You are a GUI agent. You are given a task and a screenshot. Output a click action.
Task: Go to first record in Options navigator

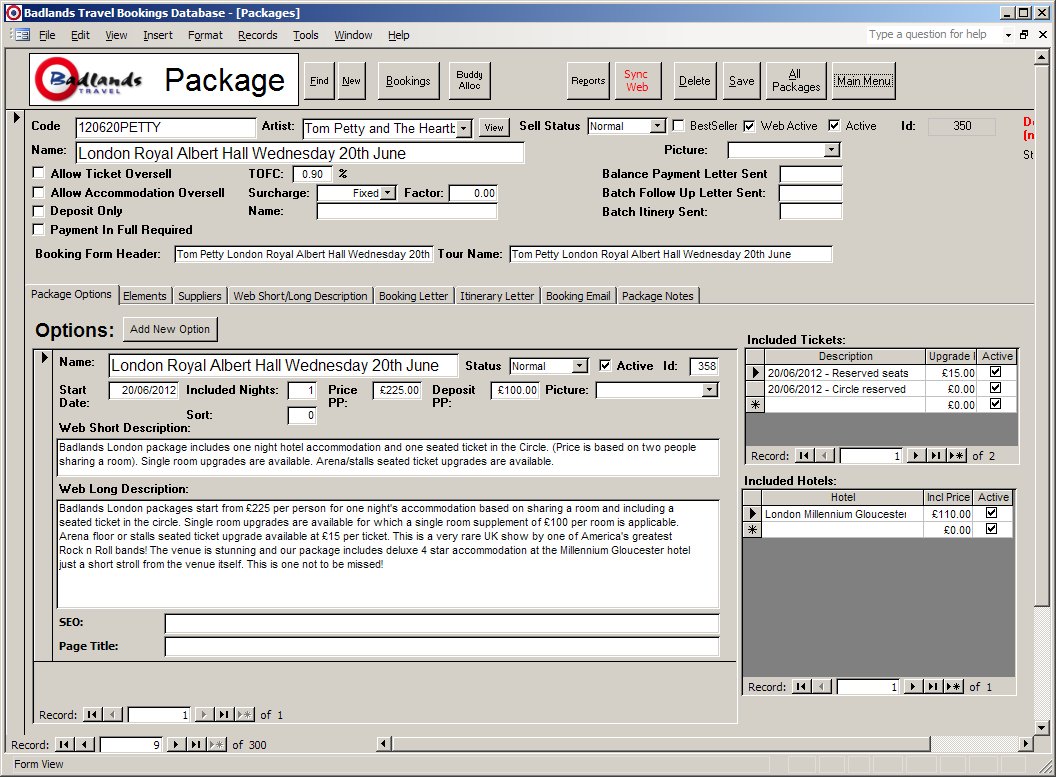pos(92,714)
